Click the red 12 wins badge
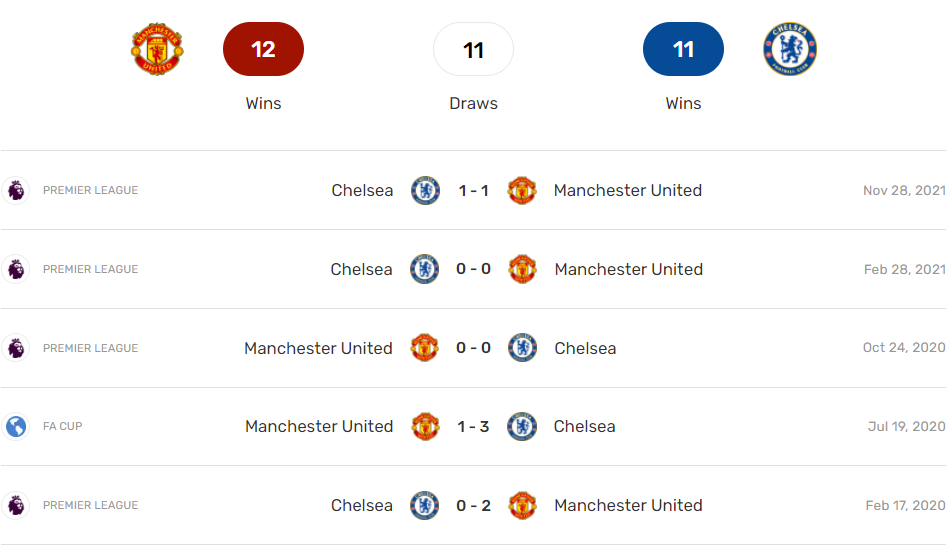 tap(263, 50)
